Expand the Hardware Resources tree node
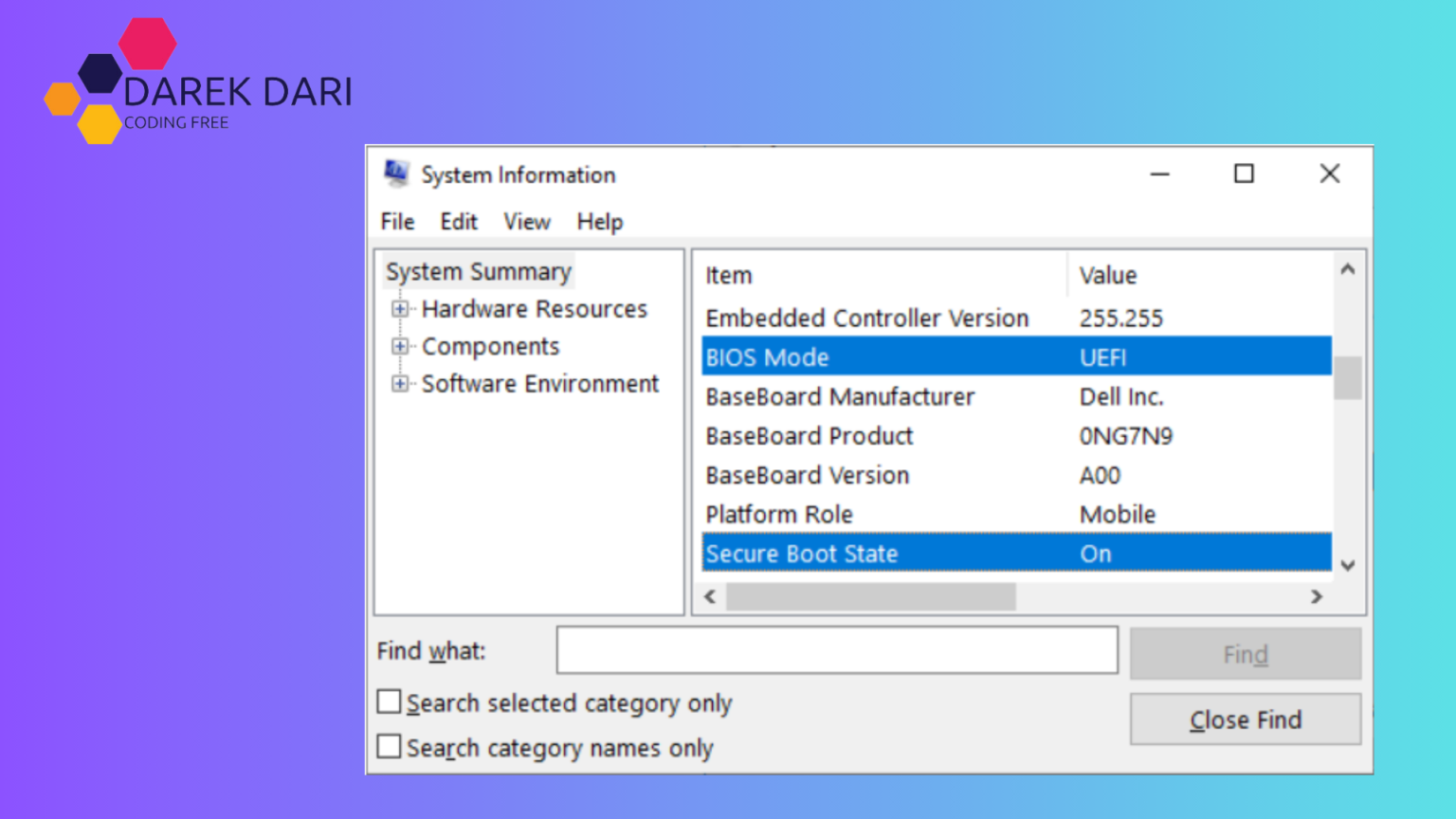The width and height of the screenshot is (1456, 819). tap(400, 309)
